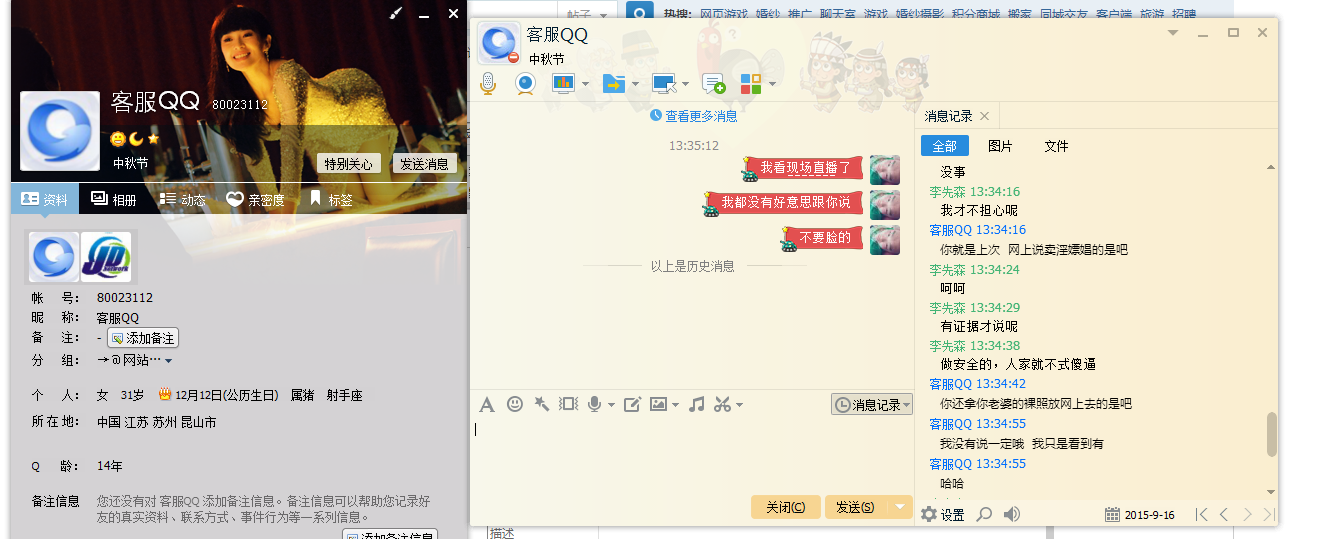Click the 特别关心 button
This screenshot has height=539, width=1326.
point(348,164)
